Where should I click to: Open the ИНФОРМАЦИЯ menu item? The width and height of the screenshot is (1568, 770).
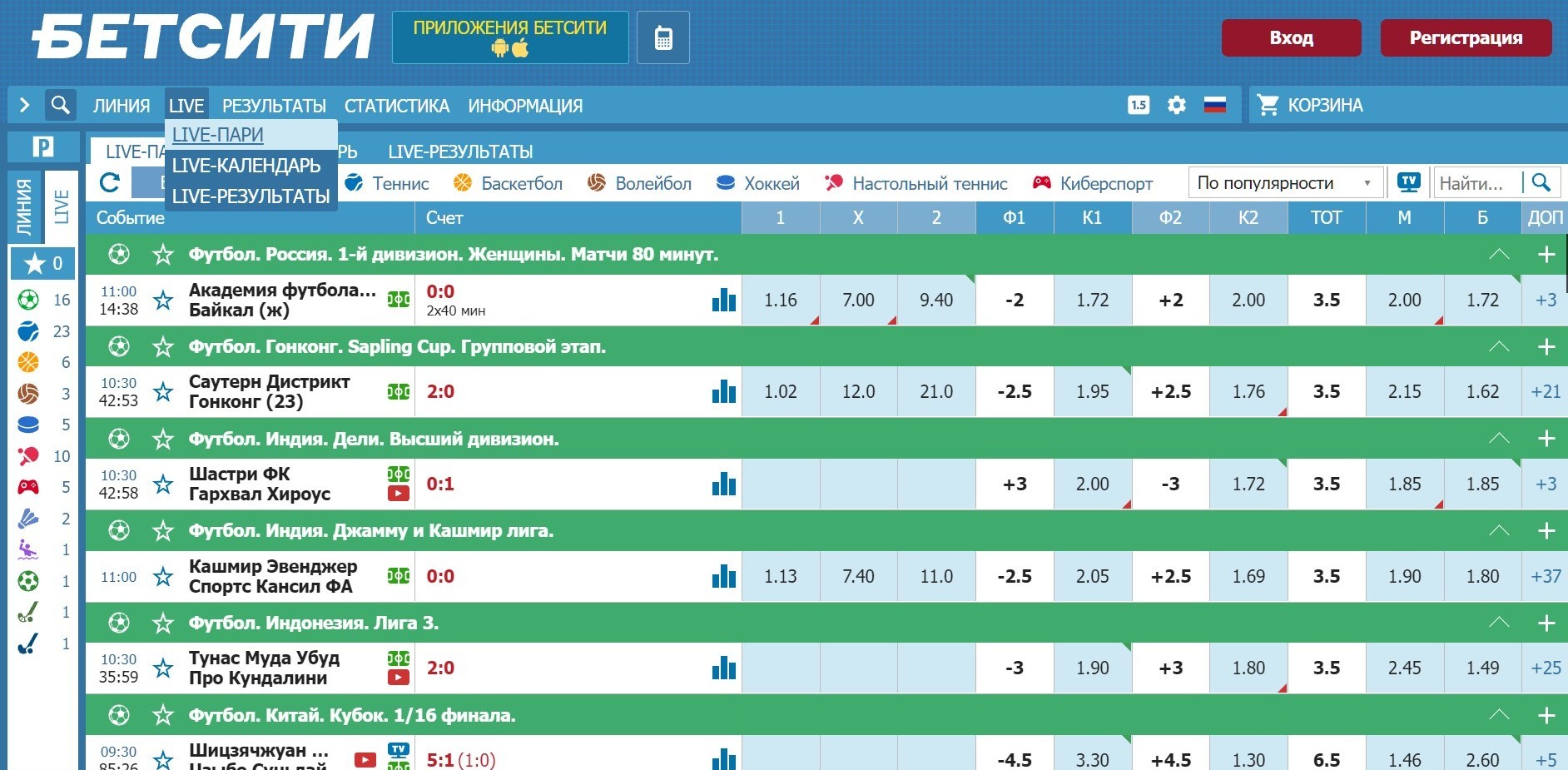point(525,106)
